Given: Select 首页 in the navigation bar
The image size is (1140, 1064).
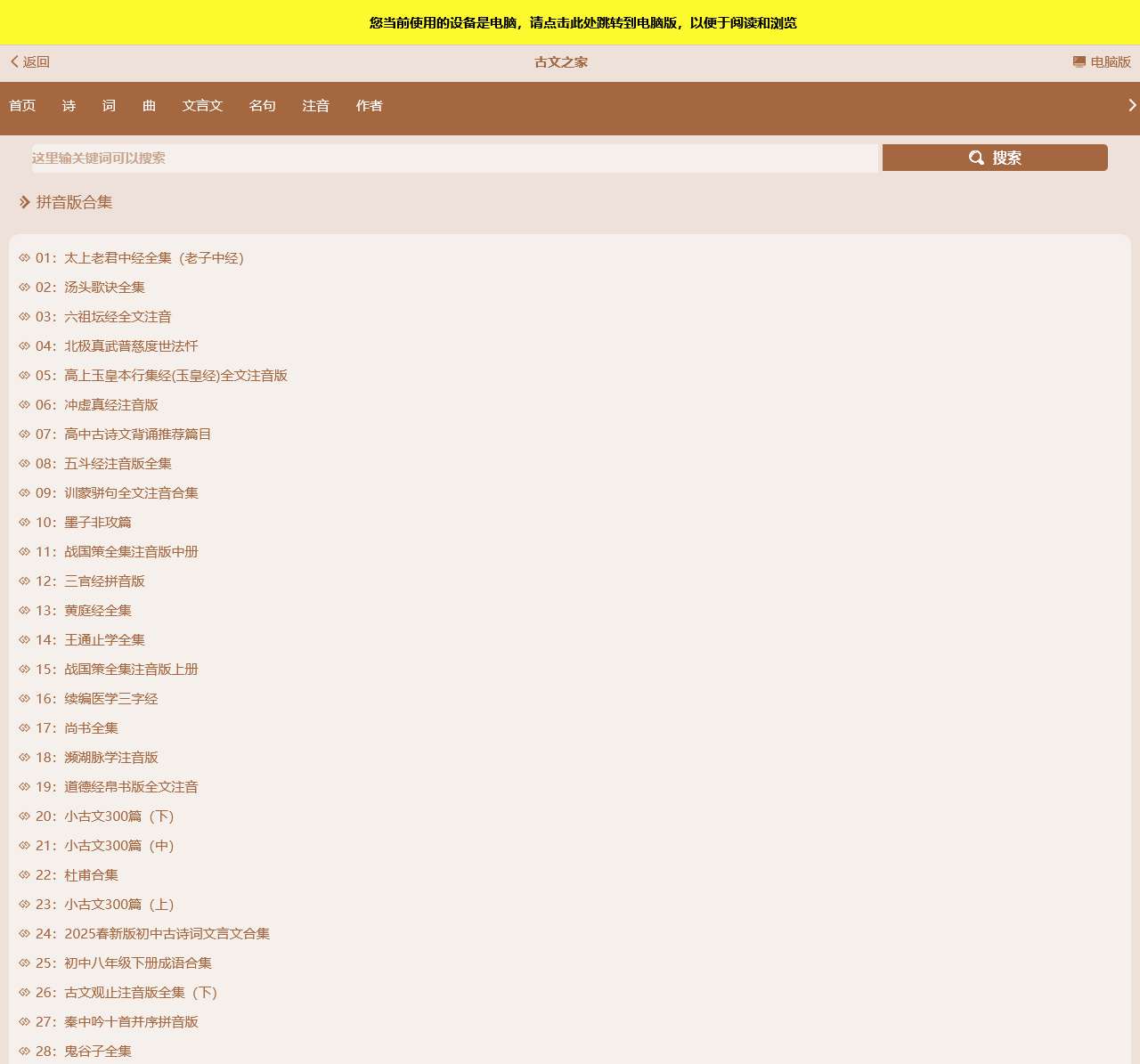Looking at the screenshot, I should click(x=21, y=106).
